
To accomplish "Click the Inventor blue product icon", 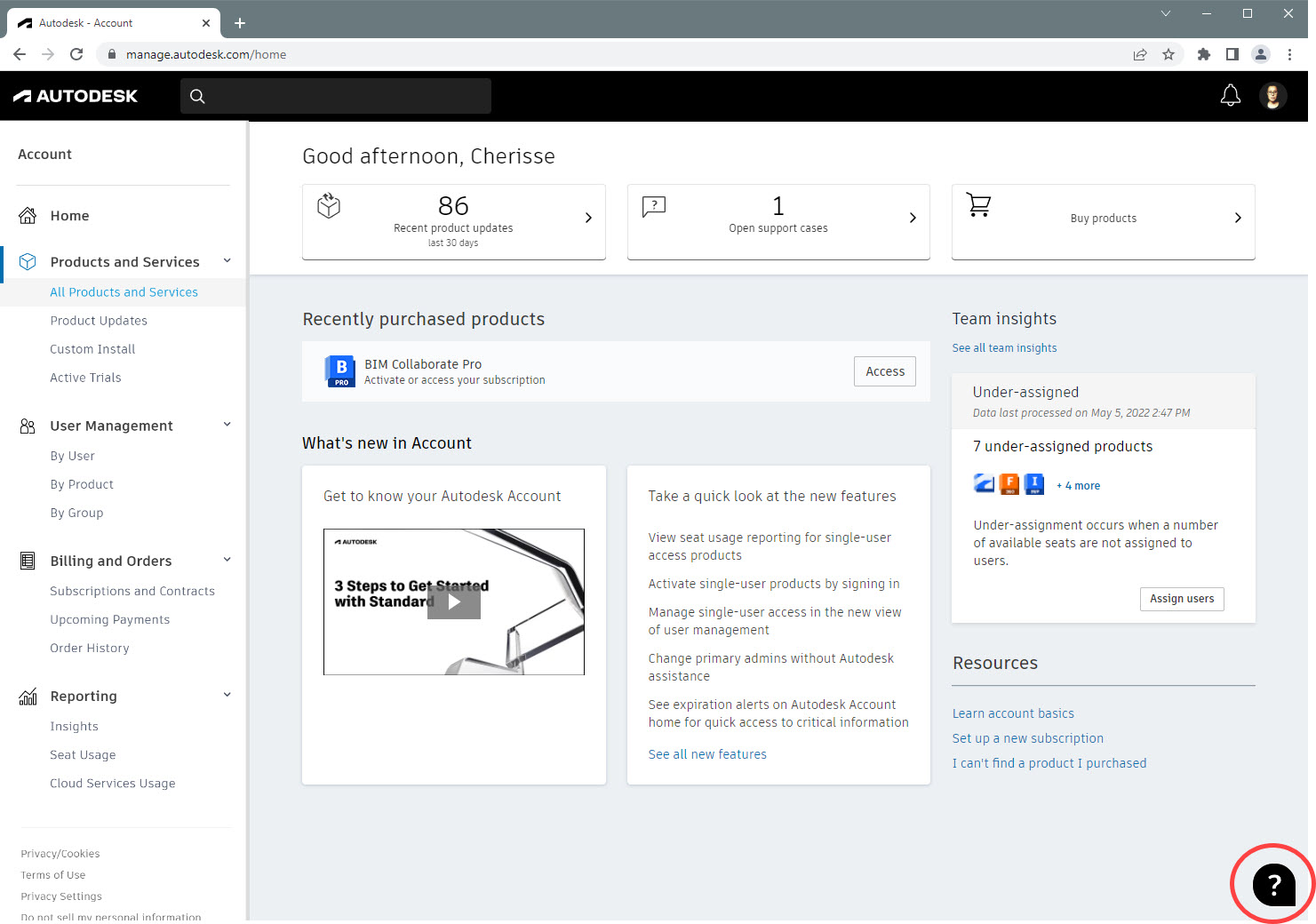I will [1034, 484].
